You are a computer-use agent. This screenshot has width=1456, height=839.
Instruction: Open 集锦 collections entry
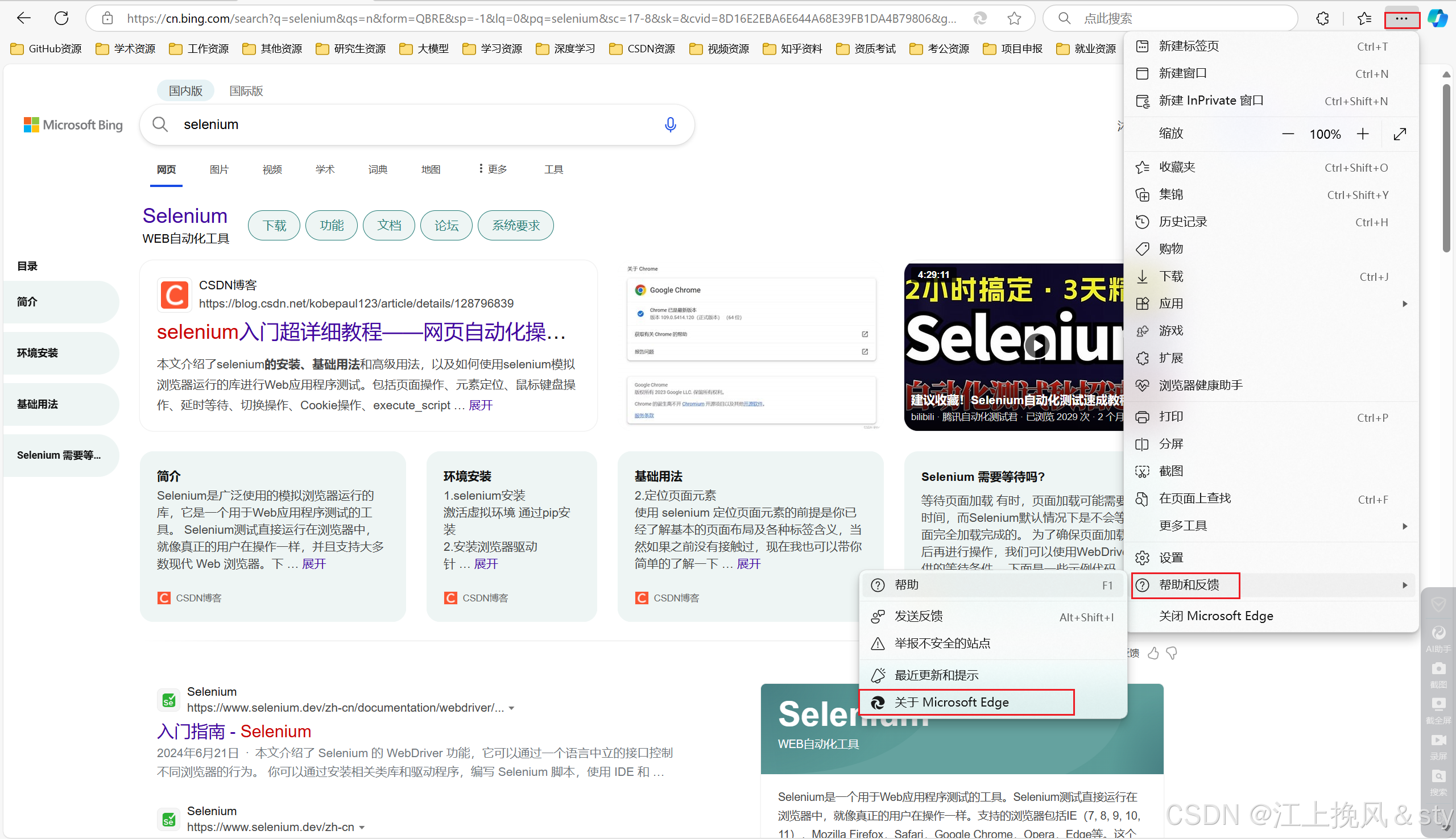1271,195
